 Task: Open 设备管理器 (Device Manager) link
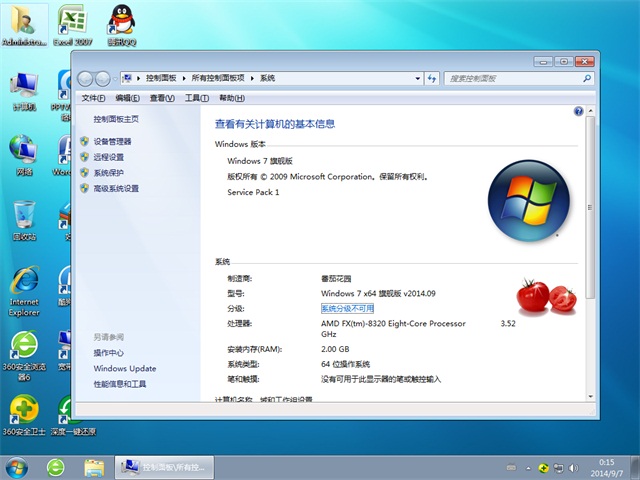click(x=112, y=142)
